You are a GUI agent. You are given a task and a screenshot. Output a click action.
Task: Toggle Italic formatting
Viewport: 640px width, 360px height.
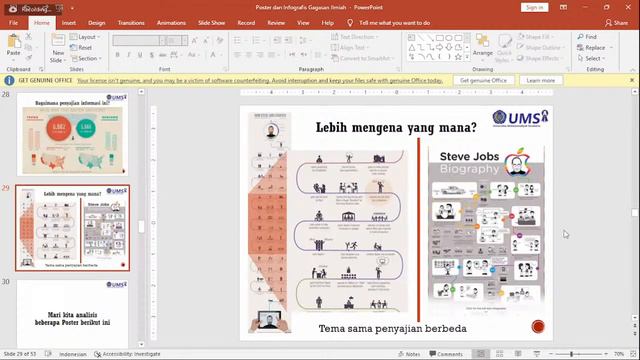pos(129,55)
